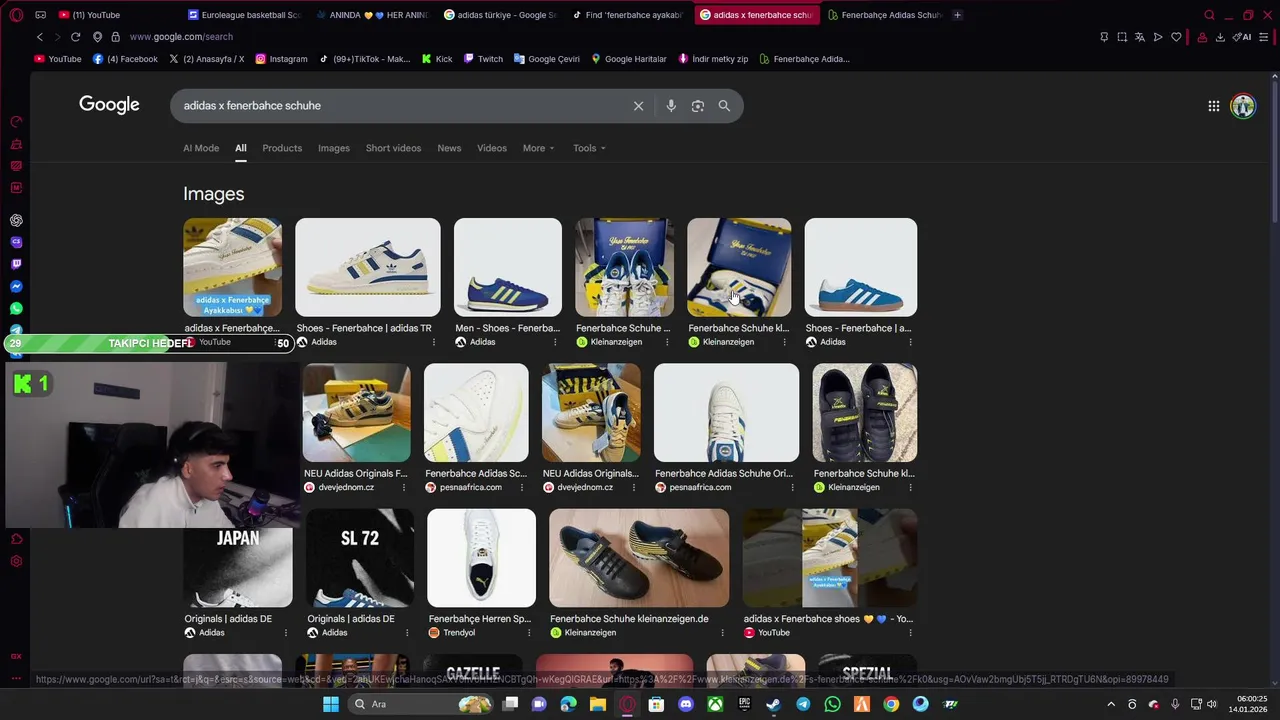Open Telegram from the taskbar

click(x=803, y=704)
